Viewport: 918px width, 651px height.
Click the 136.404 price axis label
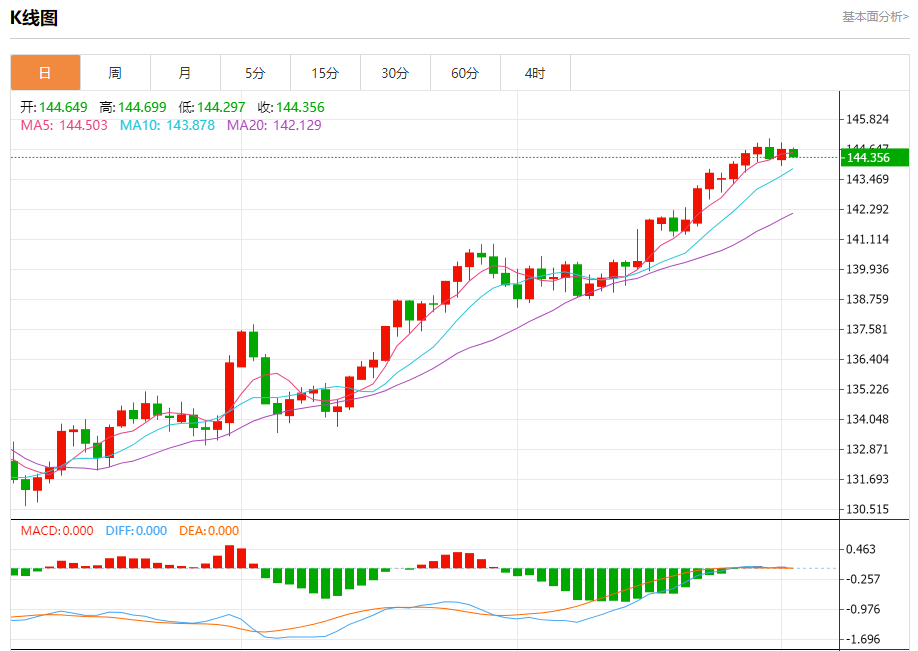pyautogui.click(x=868, y=359)
